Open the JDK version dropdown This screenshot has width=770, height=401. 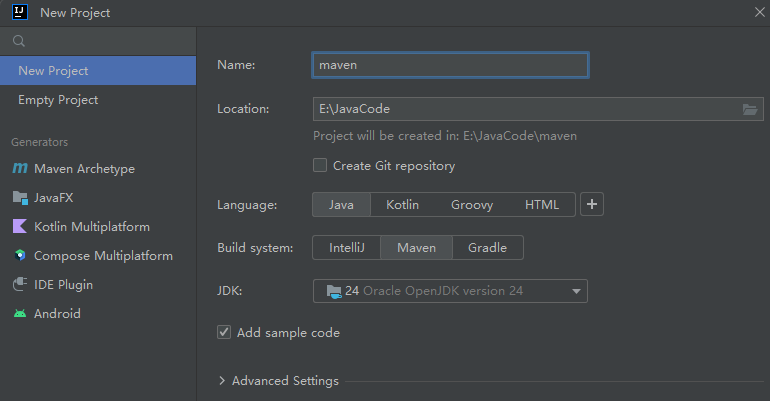pos(450,291)
